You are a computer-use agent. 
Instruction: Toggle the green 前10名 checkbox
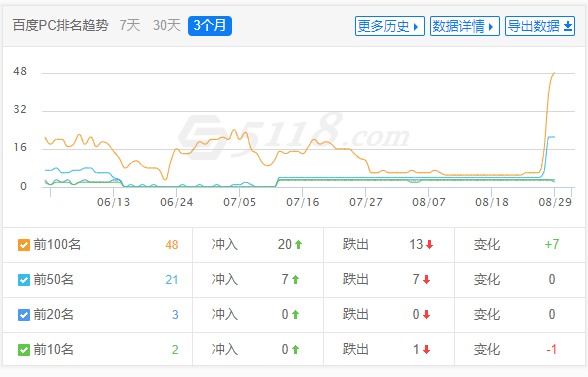24,350
